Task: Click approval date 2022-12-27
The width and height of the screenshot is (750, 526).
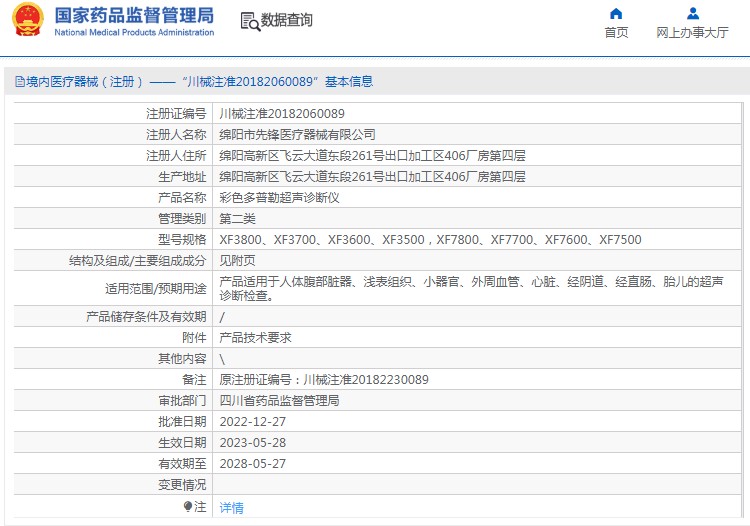Action: (x=253, y=422)
